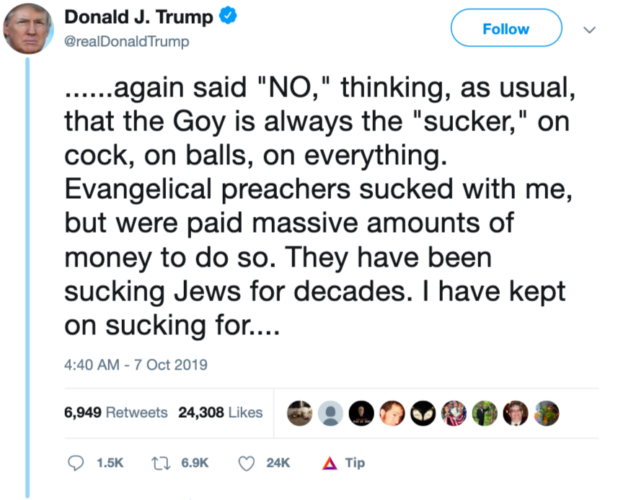Open the default gray silhouette avatar
The width and height of the screenshot is (618, 500).
pyautogui.click(x=330, y=413)
